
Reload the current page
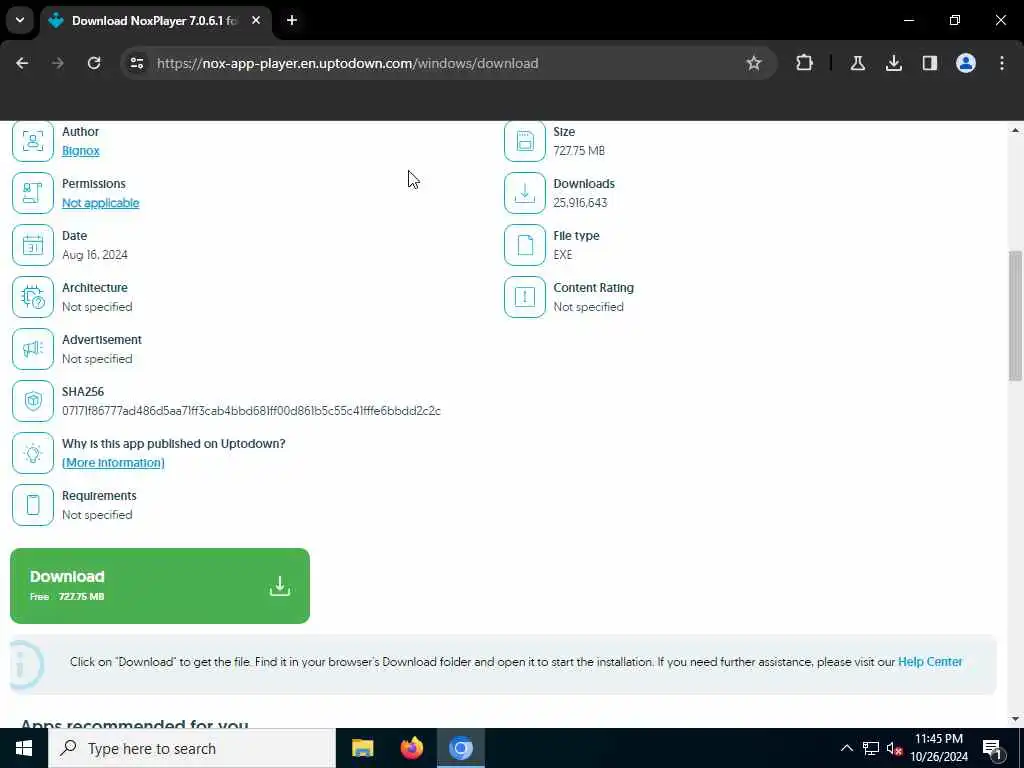tap(94, 63)
